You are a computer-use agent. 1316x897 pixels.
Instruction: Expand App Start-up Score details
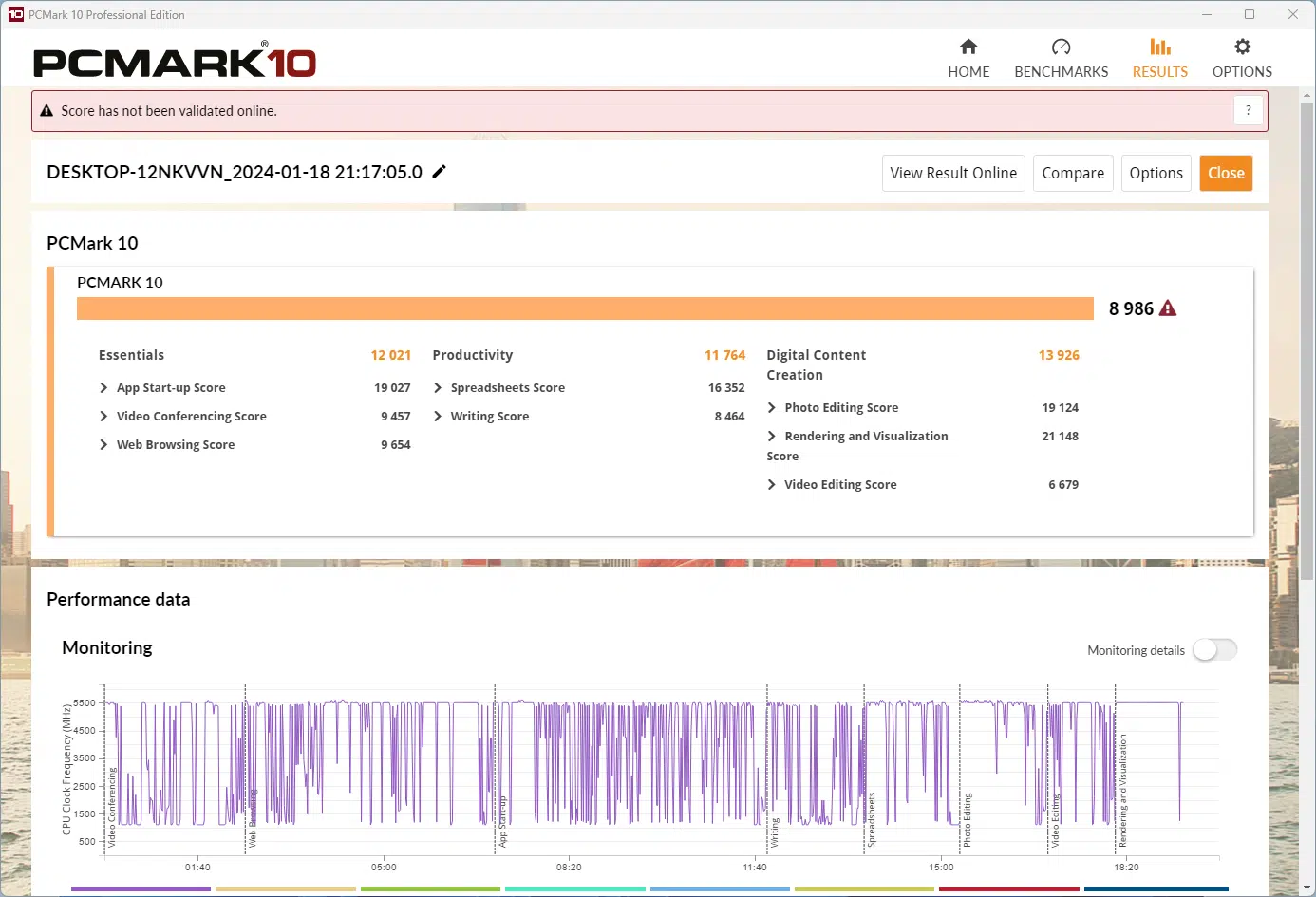103,387
